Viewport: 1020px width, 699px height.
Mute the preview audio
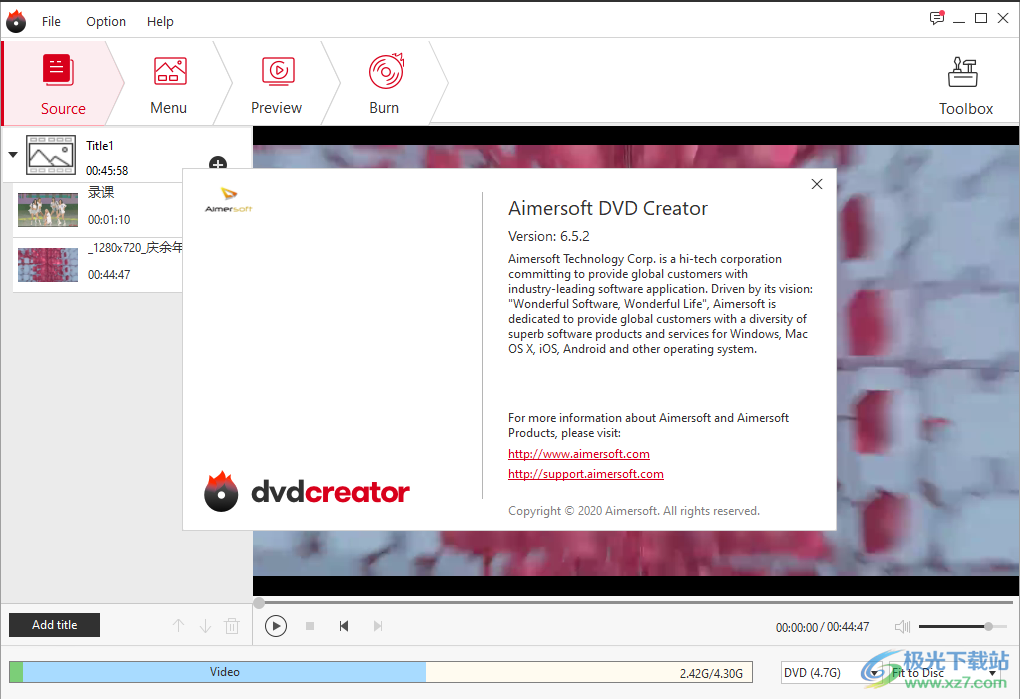click(x=902, y=627)
